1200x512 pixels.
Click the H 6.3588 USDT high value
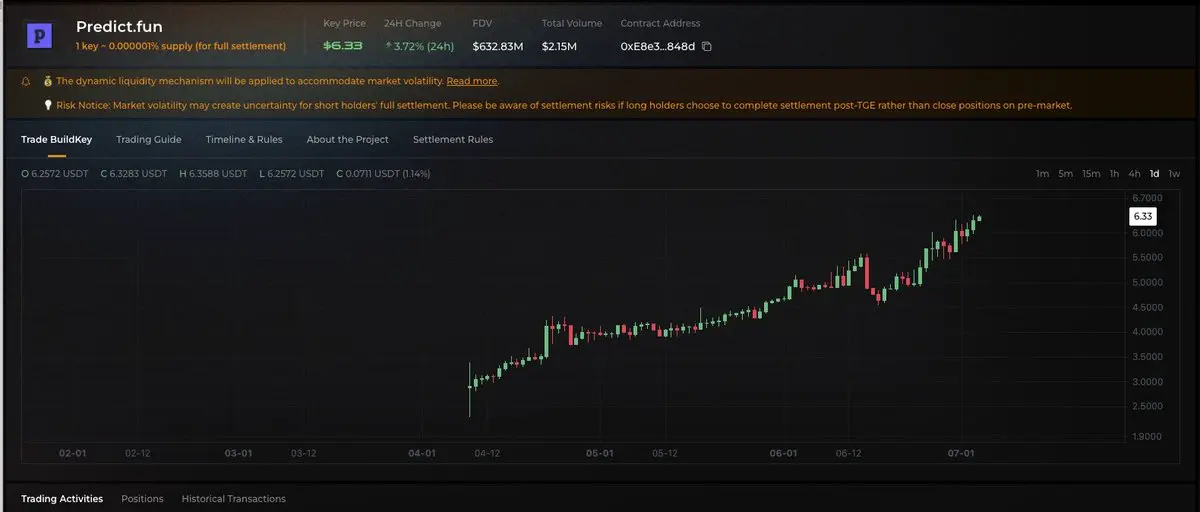[213, 174]
